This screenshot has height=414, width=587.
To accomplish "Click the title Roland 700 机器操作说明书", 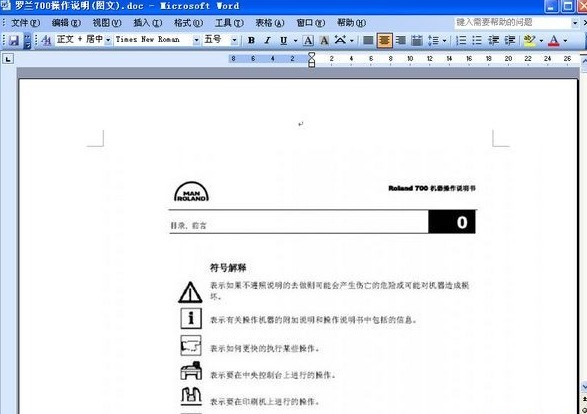I will pos(432,188).
